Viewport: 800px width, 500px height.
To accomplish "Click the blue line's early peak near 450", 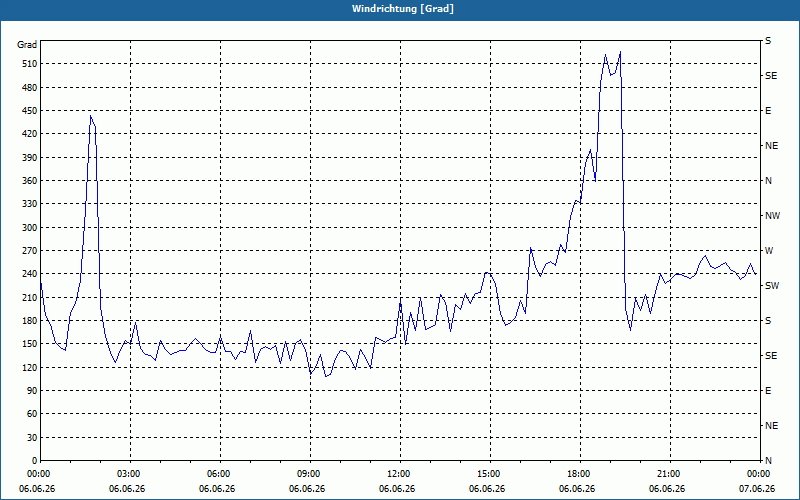I will (x=90, y=116).
